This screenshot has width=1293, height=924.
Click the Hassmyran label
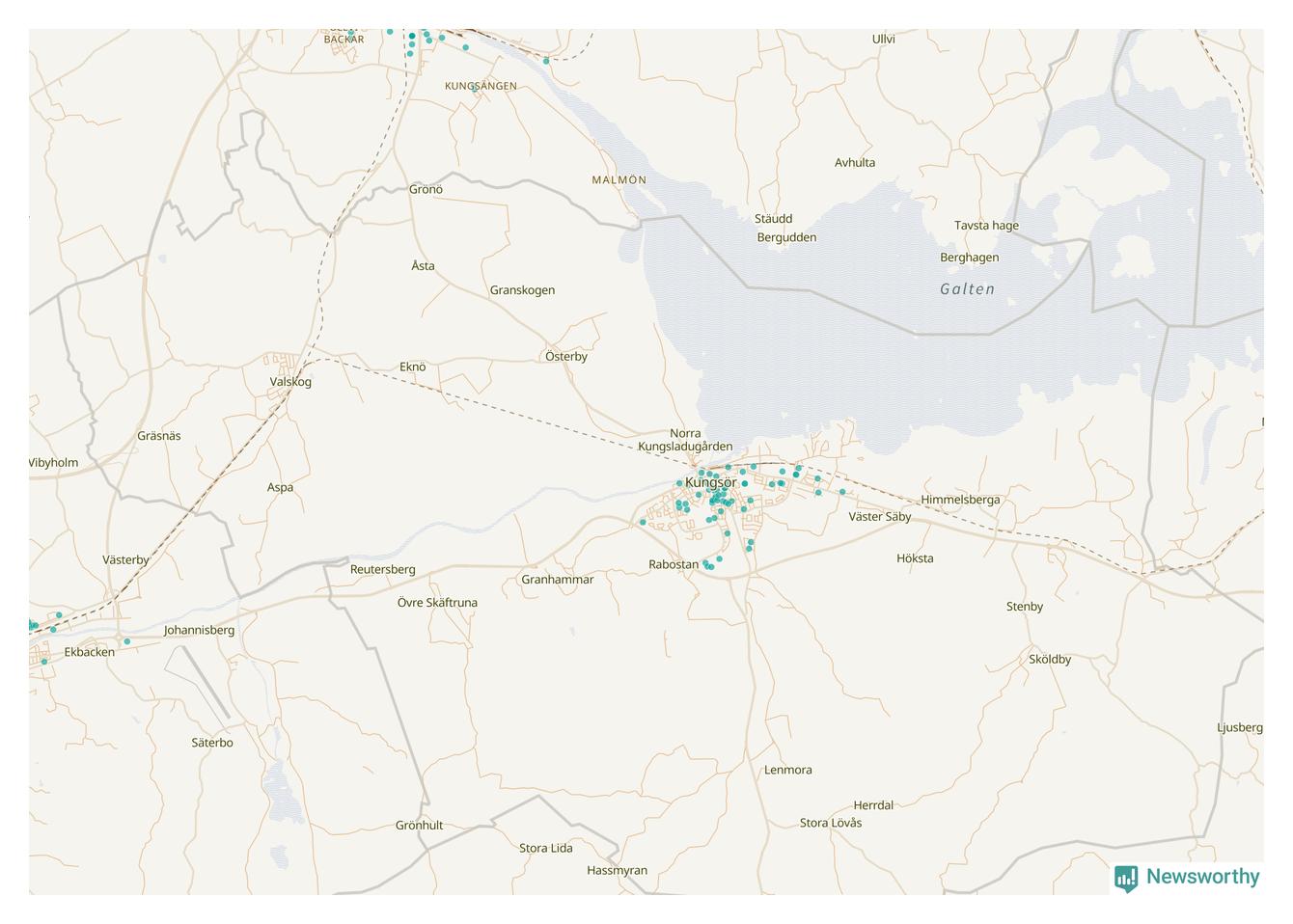pyautogui.click(x=617, y=871)
